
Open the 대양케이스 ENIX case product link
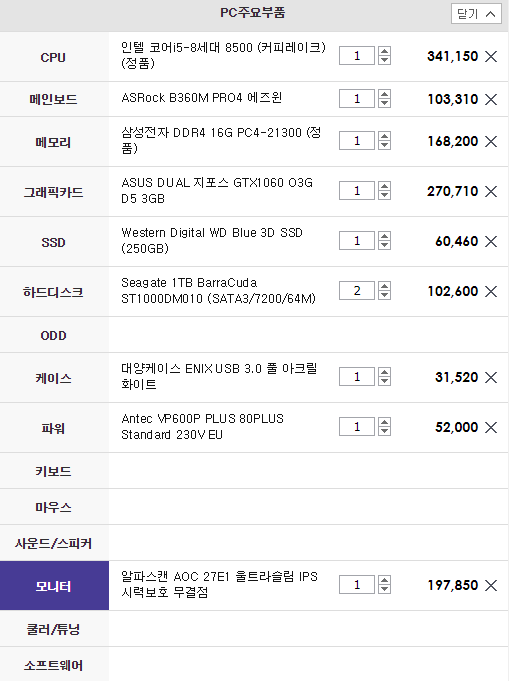tap(219, 377)
